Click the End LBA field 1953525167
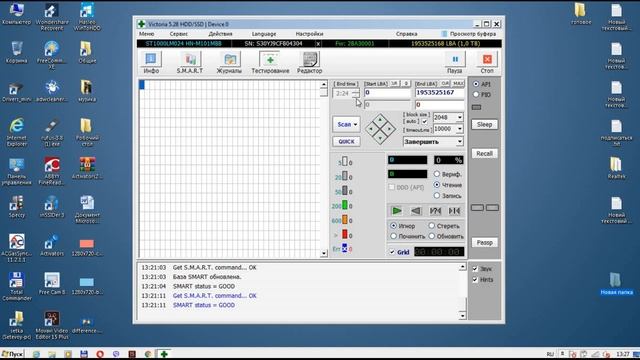Screen dimensions: 640x360 click(x=440, y=93)
